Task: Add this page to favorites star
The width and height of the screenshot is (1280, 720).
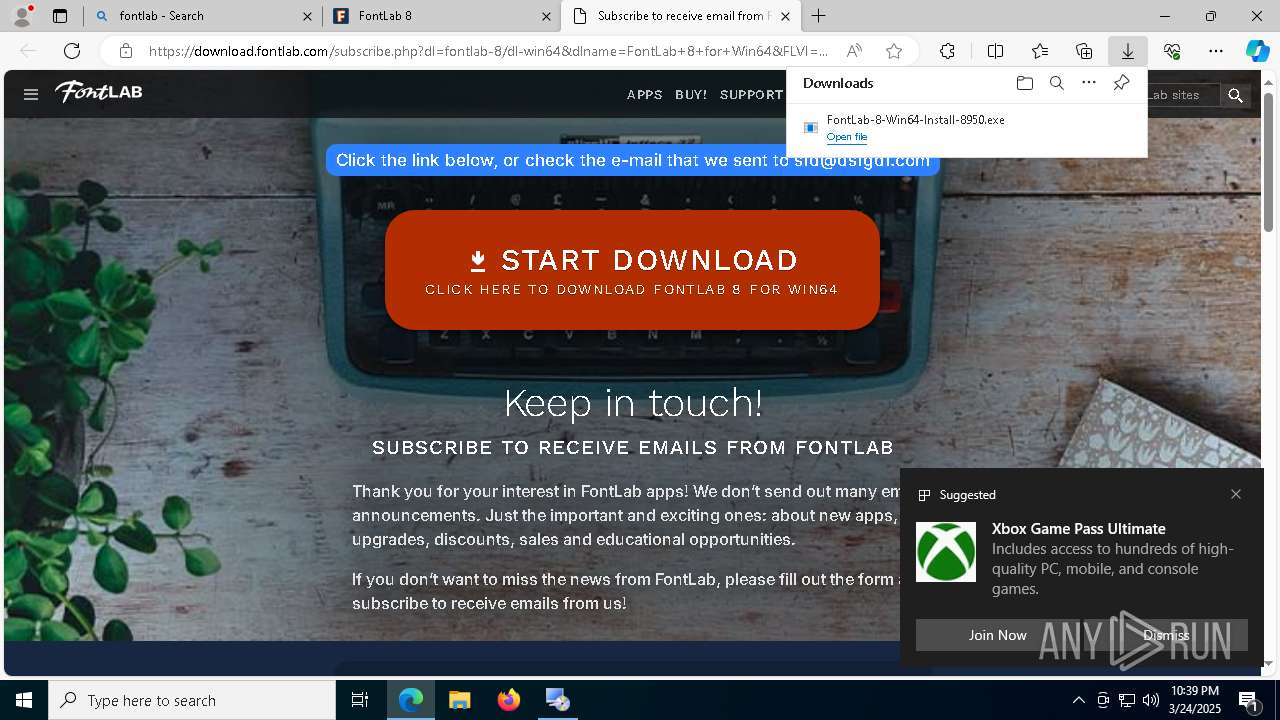Action: (894, 51)
